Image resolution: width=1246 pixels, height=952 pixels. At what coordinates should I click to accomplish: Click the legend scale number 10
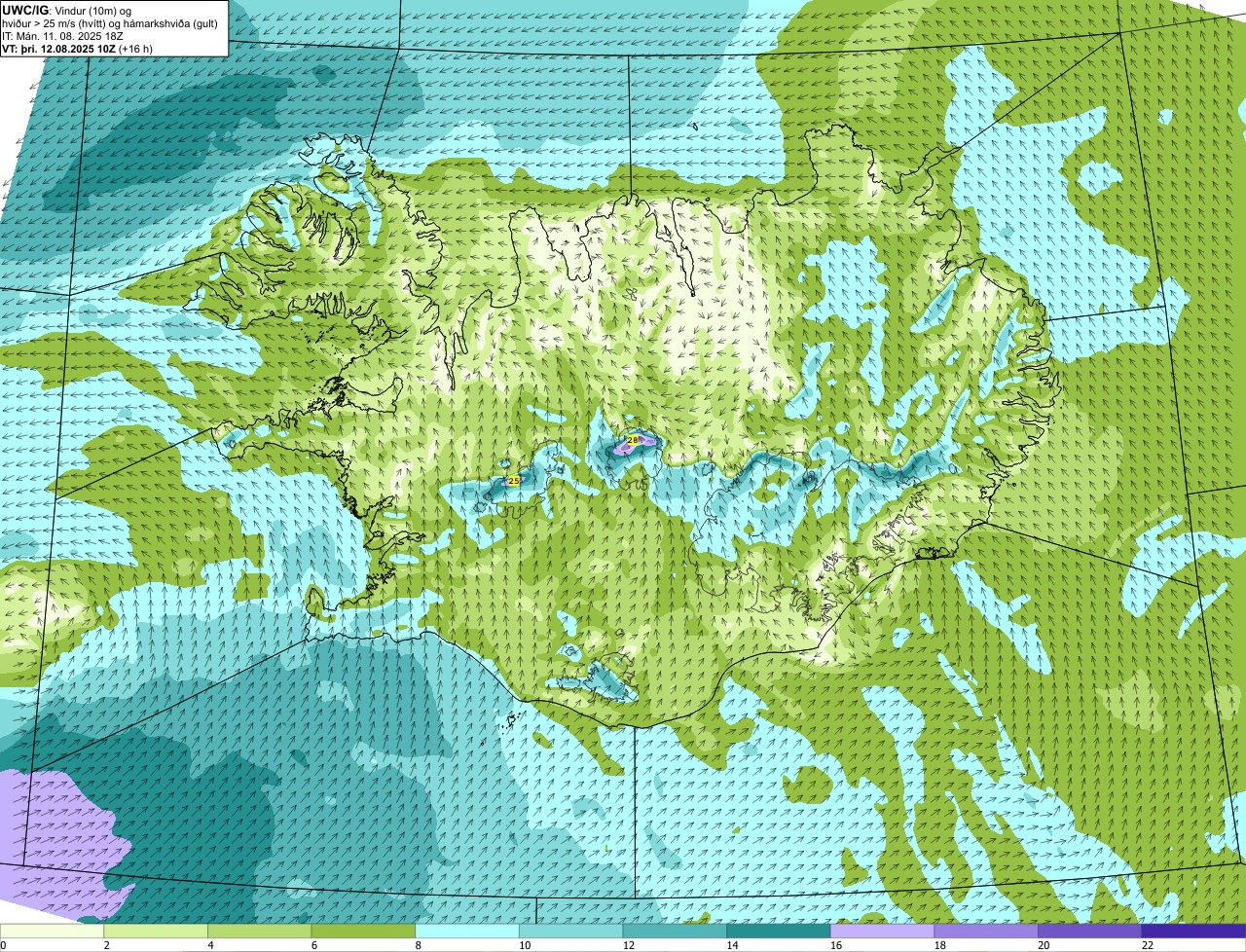point(525,945)
